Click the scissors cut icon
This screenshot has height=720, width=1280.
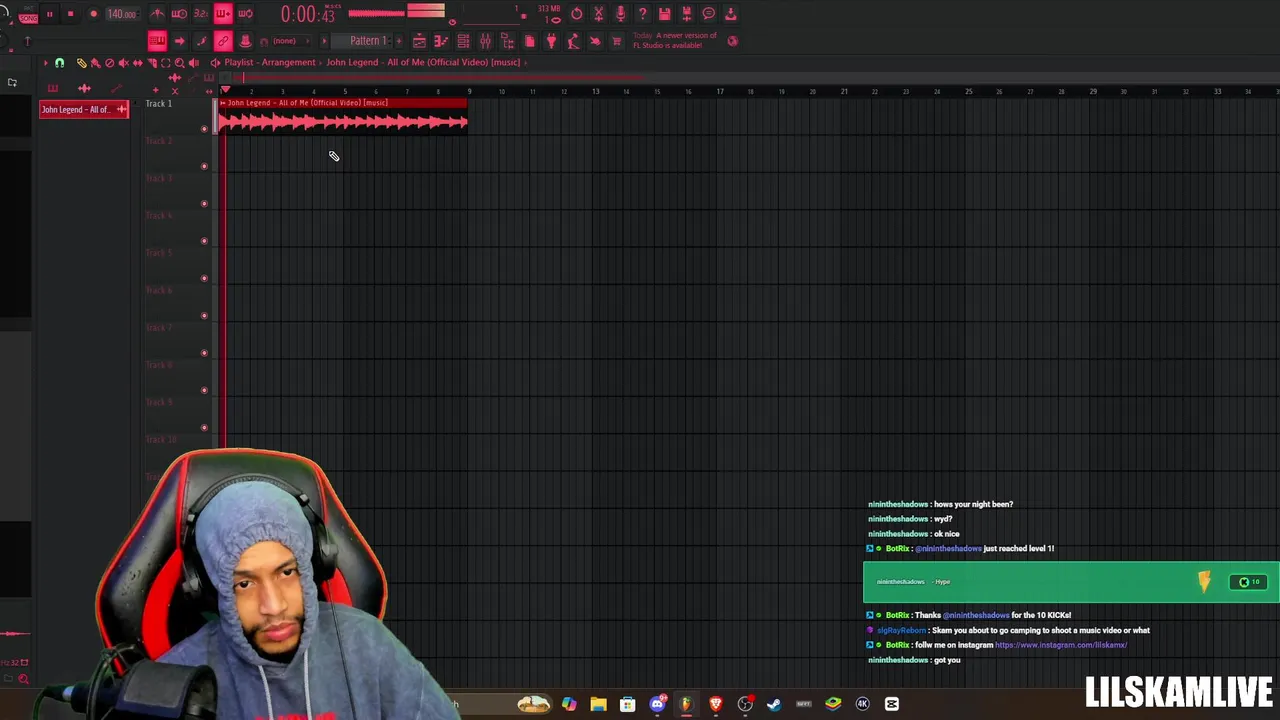pos(598,14)
